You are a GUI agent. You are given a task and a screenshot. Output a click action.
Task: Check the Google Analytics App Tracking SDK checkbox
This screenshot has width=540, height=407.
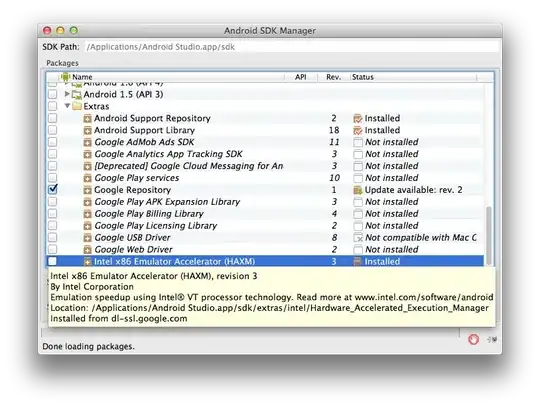(53, 154)
